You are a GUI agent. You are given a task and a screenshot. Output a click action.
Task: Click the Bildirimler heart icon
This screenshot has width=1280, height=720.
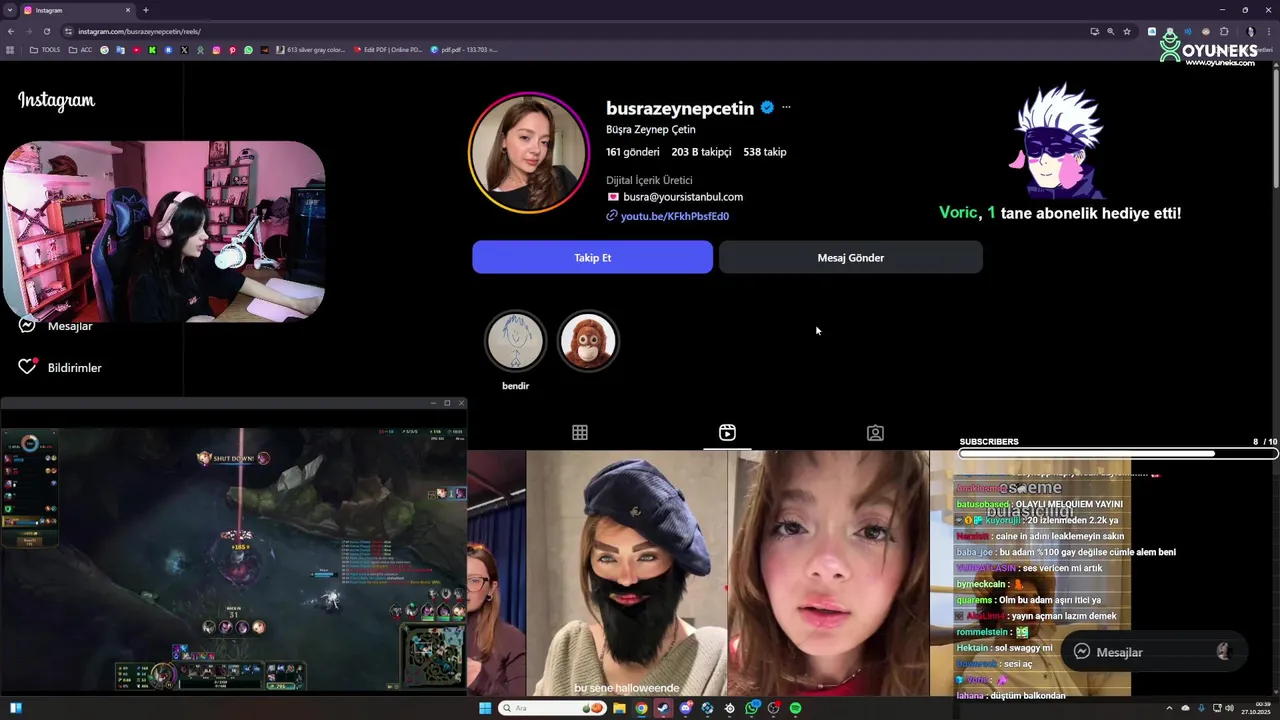coord(27,367)
